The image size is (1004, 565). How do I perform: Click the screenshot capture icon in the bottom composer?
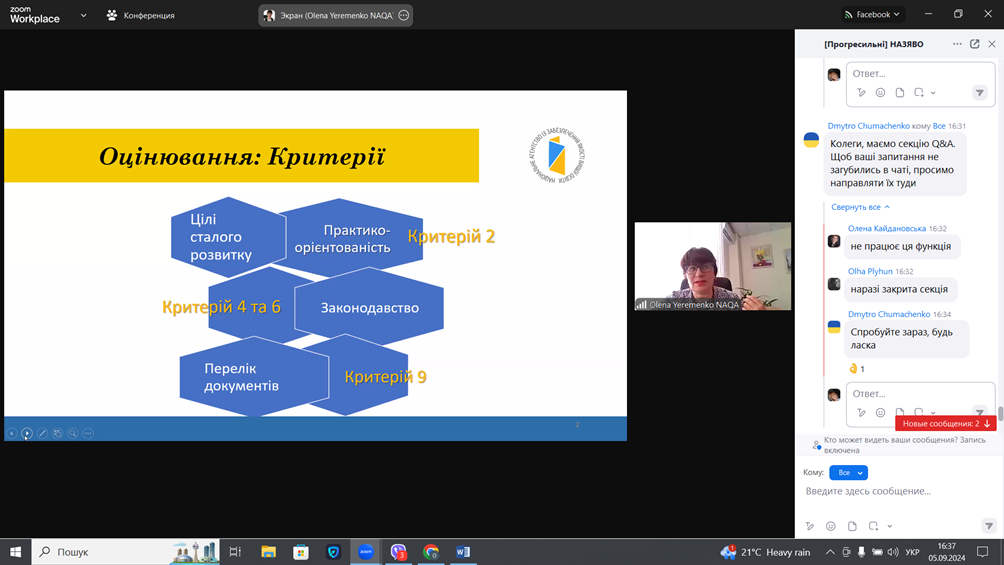[873, 526]
